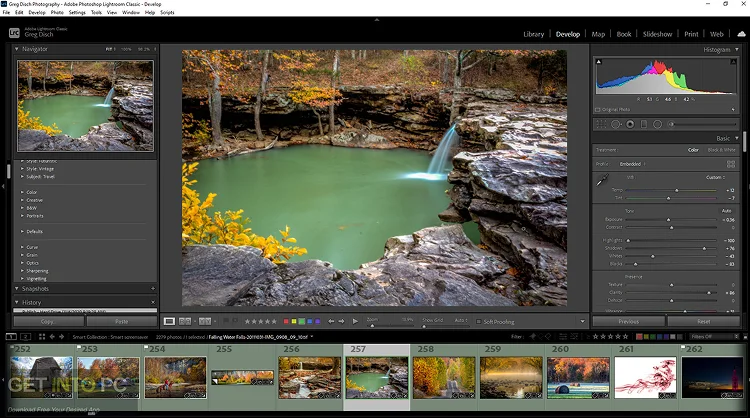
Task: Switch to the Library module
Action: 535,34
